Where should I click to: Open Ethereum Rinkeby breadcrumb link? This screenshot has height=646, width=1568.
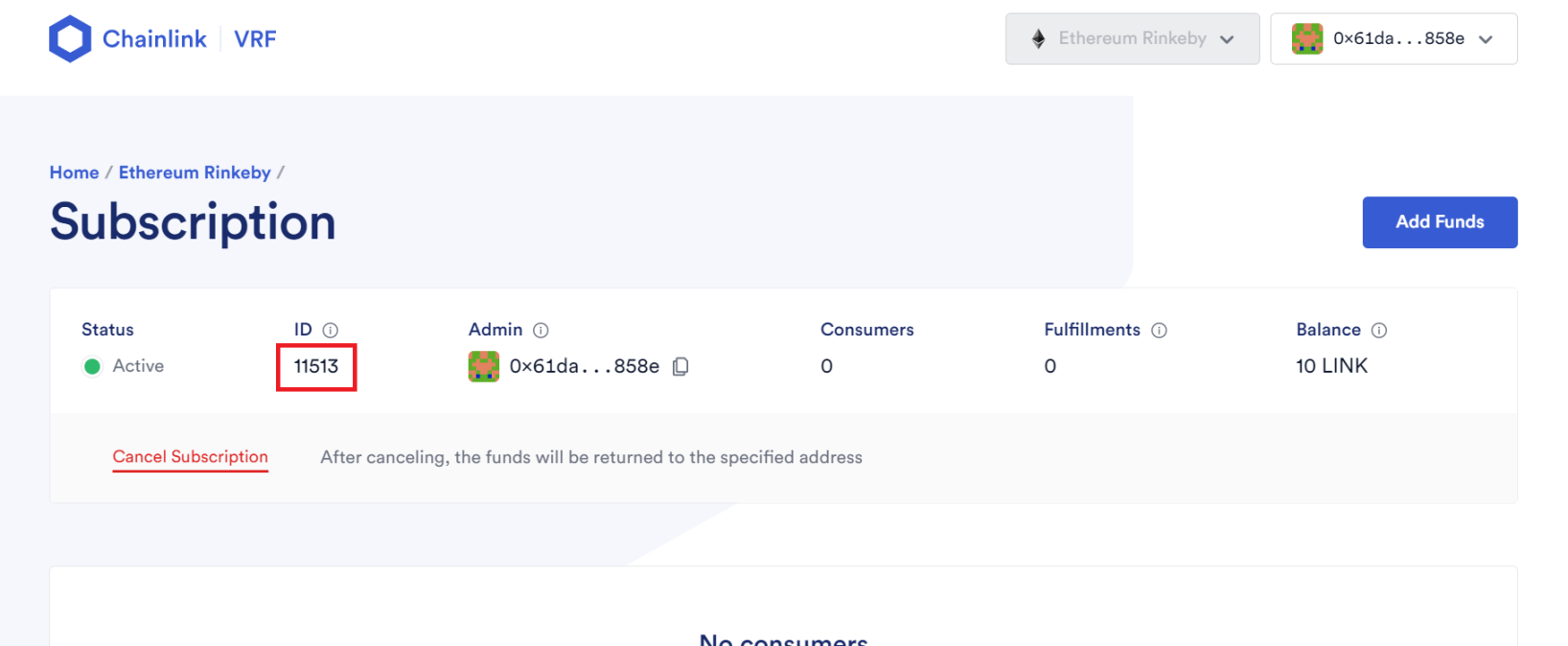point(195,173)
